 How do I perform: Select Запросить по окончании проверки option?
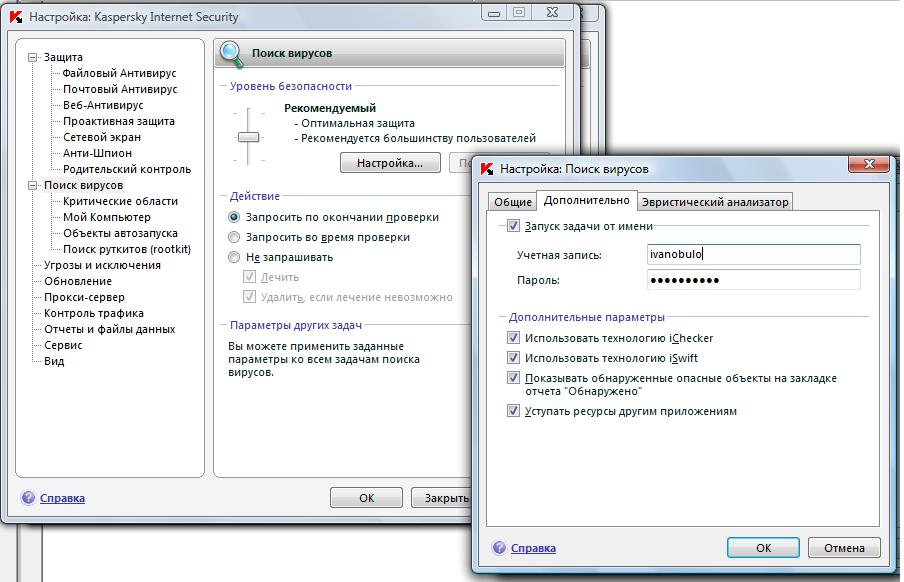click(234, 217)
